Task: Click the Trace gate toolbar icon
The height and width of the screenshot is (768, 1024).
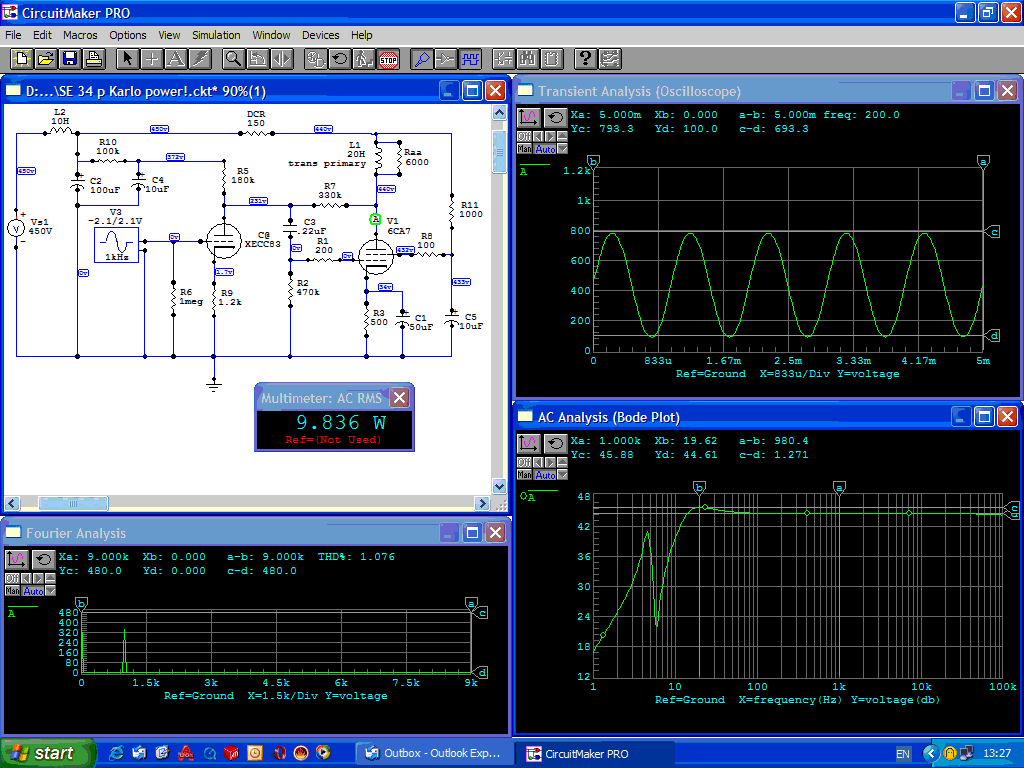Action: [x=446, y=59]
